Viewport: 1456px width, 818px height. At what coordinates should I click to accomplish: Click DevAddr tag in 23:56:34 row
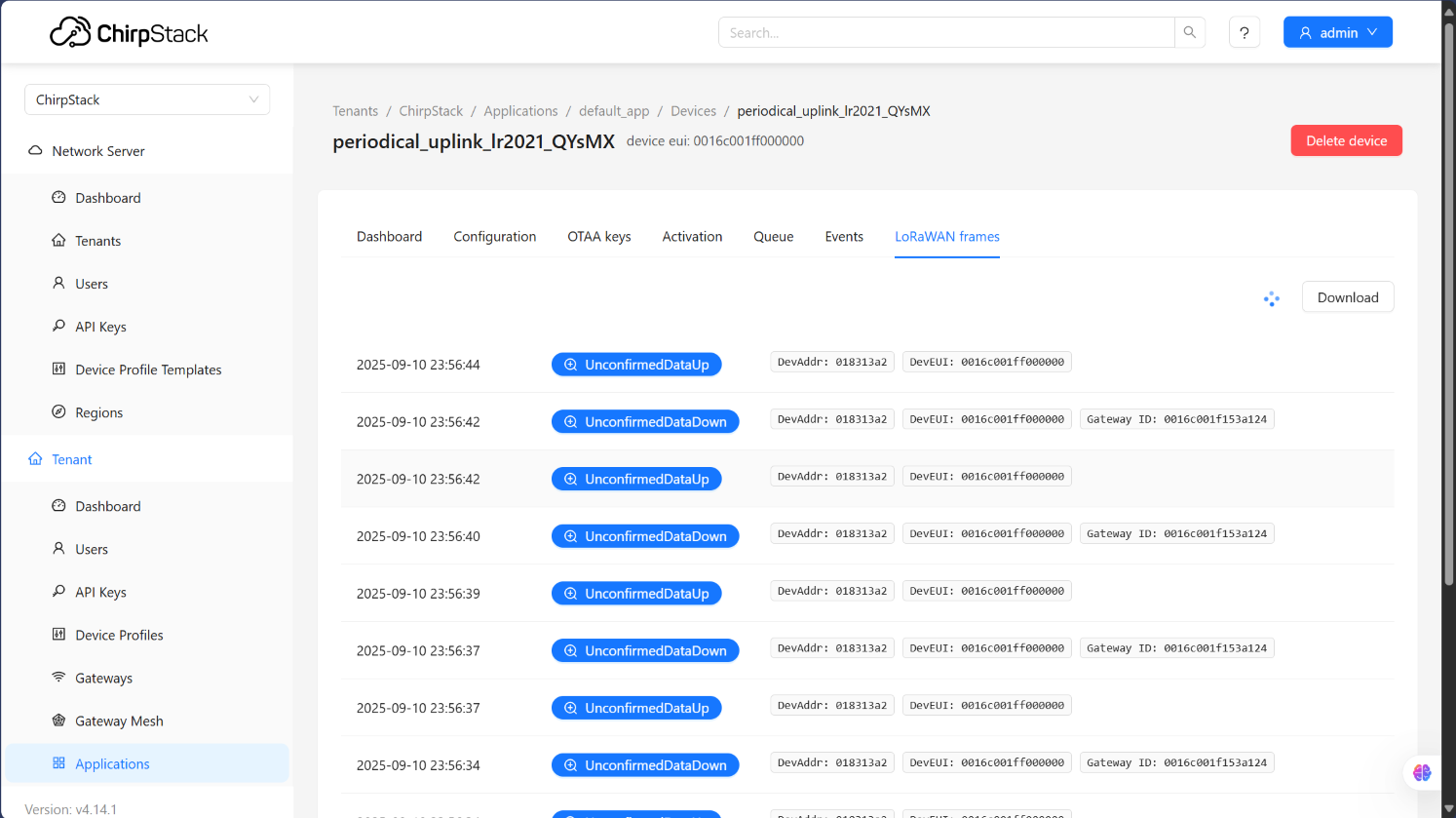tap(832, 762)
